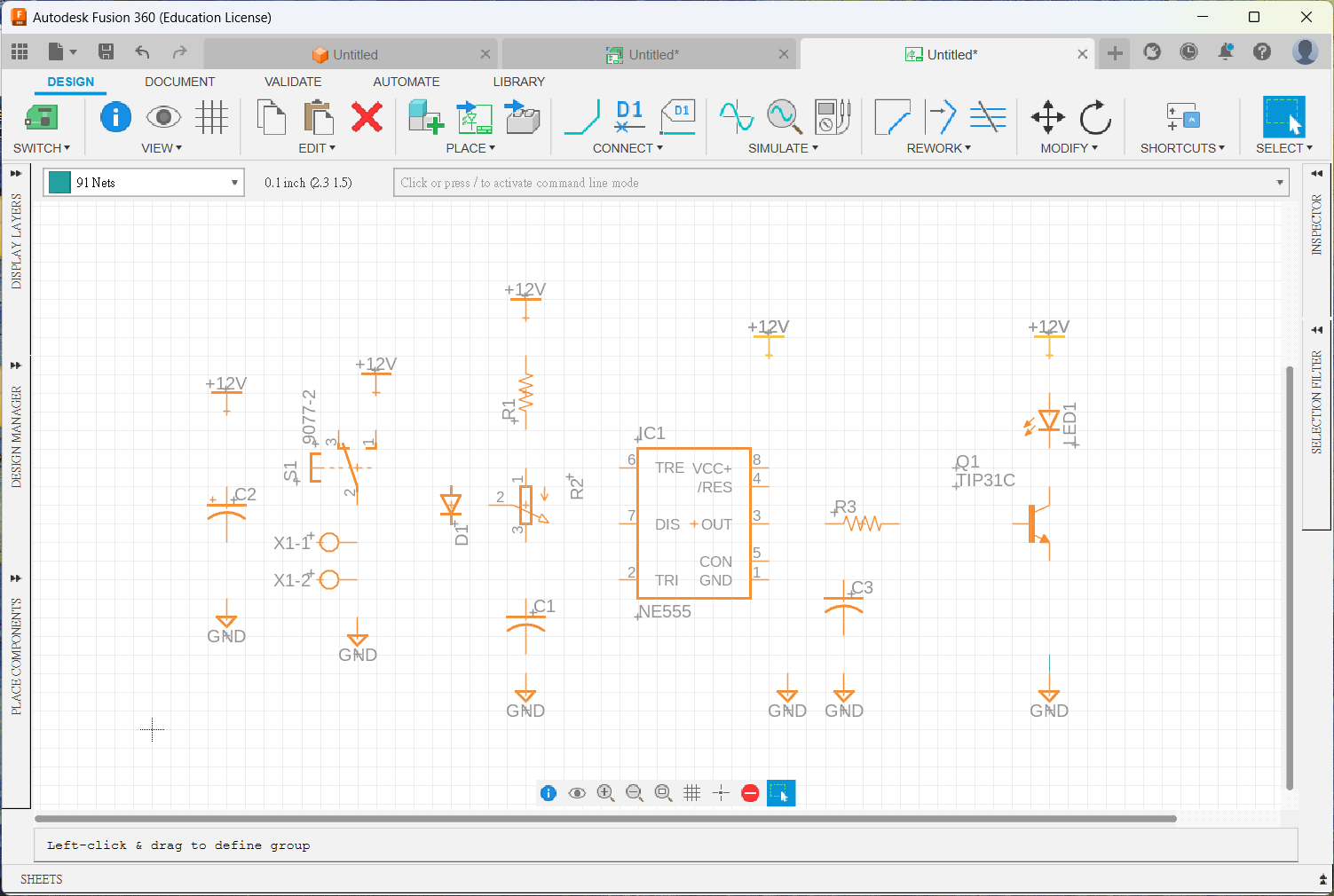Click the SHEETS bar at bottom

click(x=42, y=879)
